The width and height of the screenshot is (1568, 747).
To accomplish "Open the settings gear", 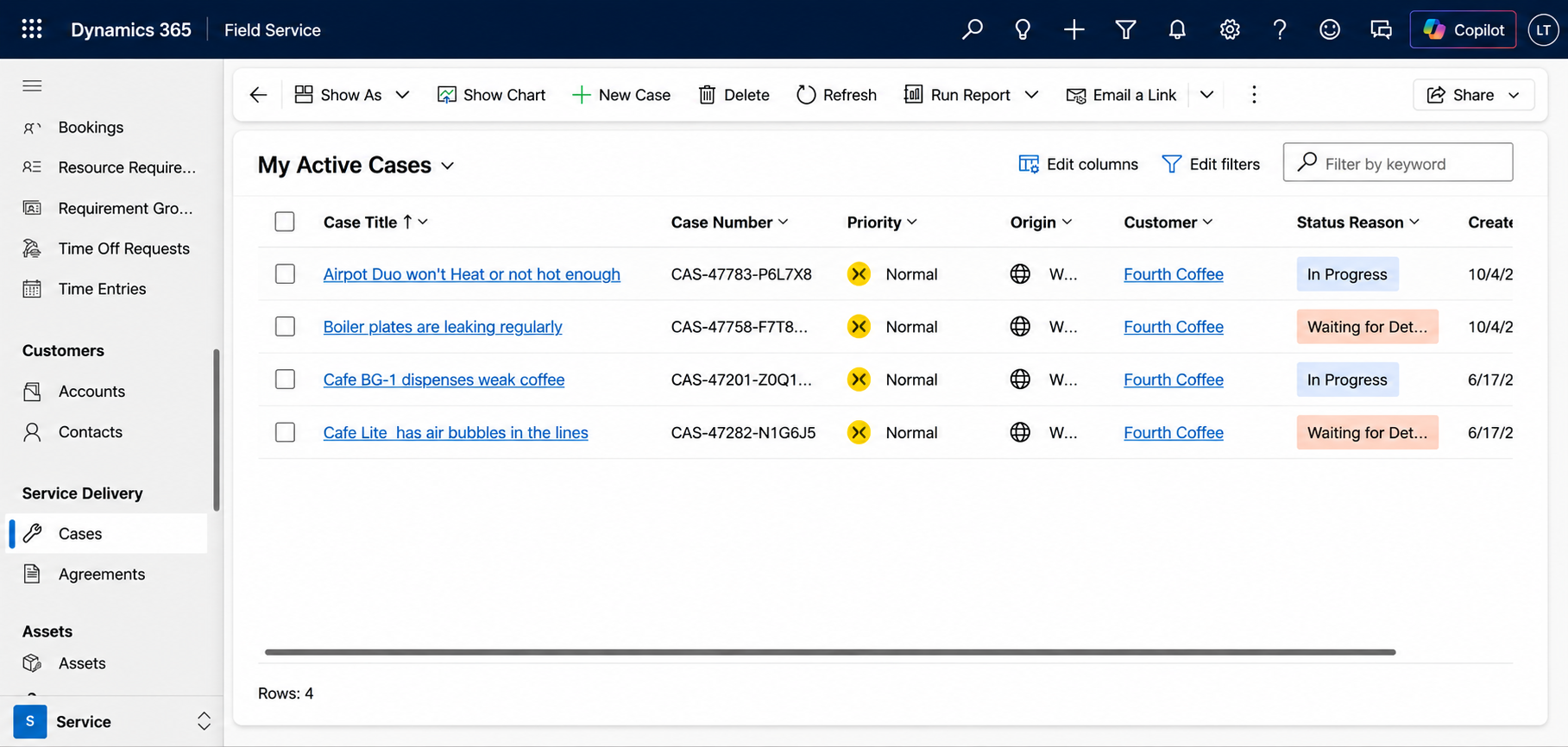I will tap(1230, 29).
